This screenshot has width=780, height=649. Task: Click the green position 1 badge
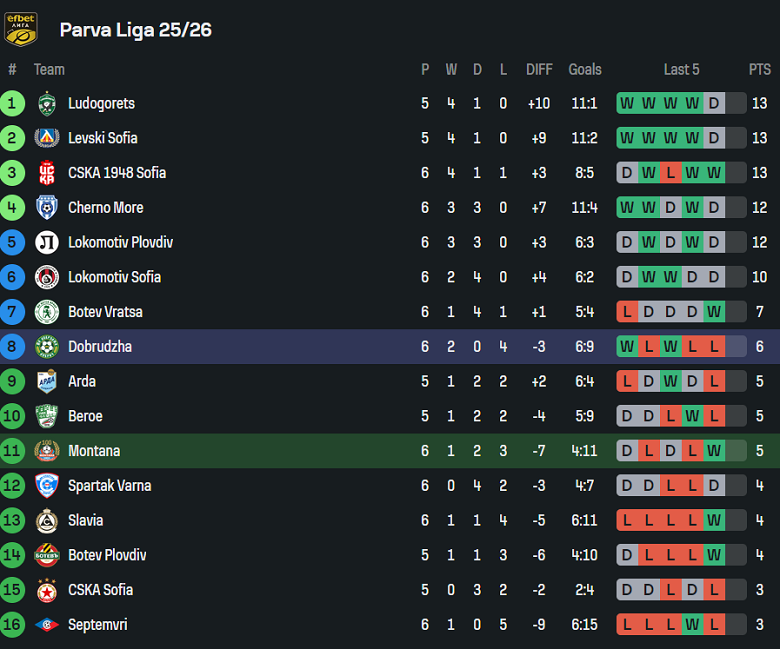pyautogui.click(x=12, y=103)
